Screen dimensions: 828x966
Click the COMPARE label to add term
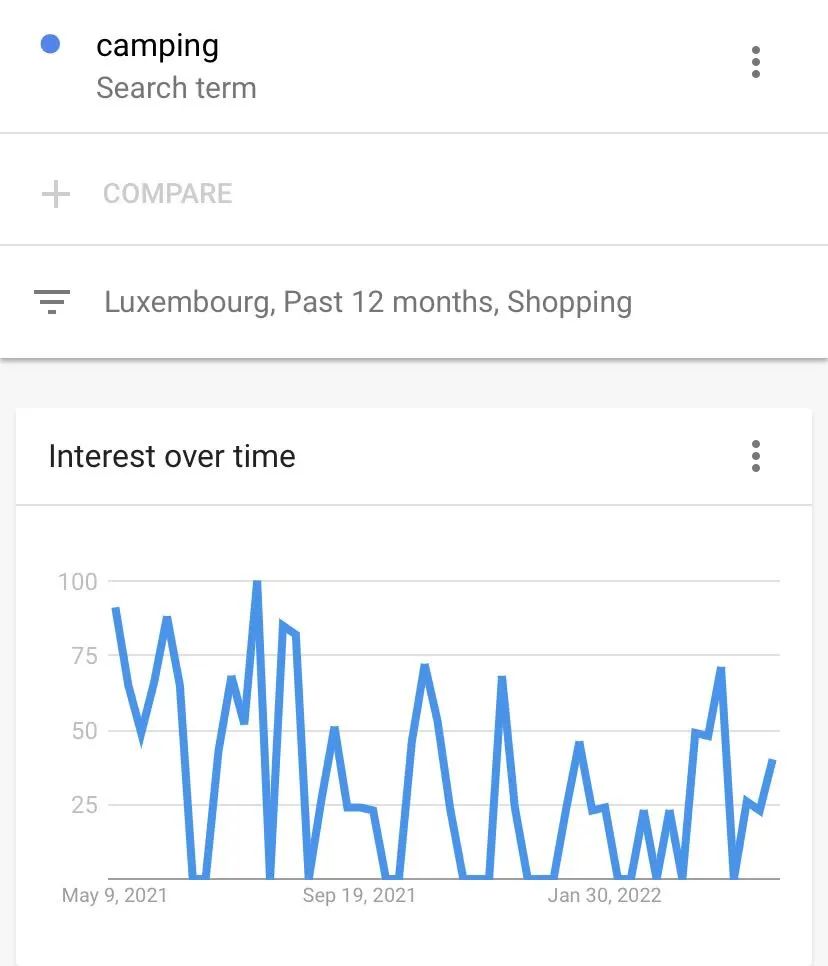tap(168, 193)
